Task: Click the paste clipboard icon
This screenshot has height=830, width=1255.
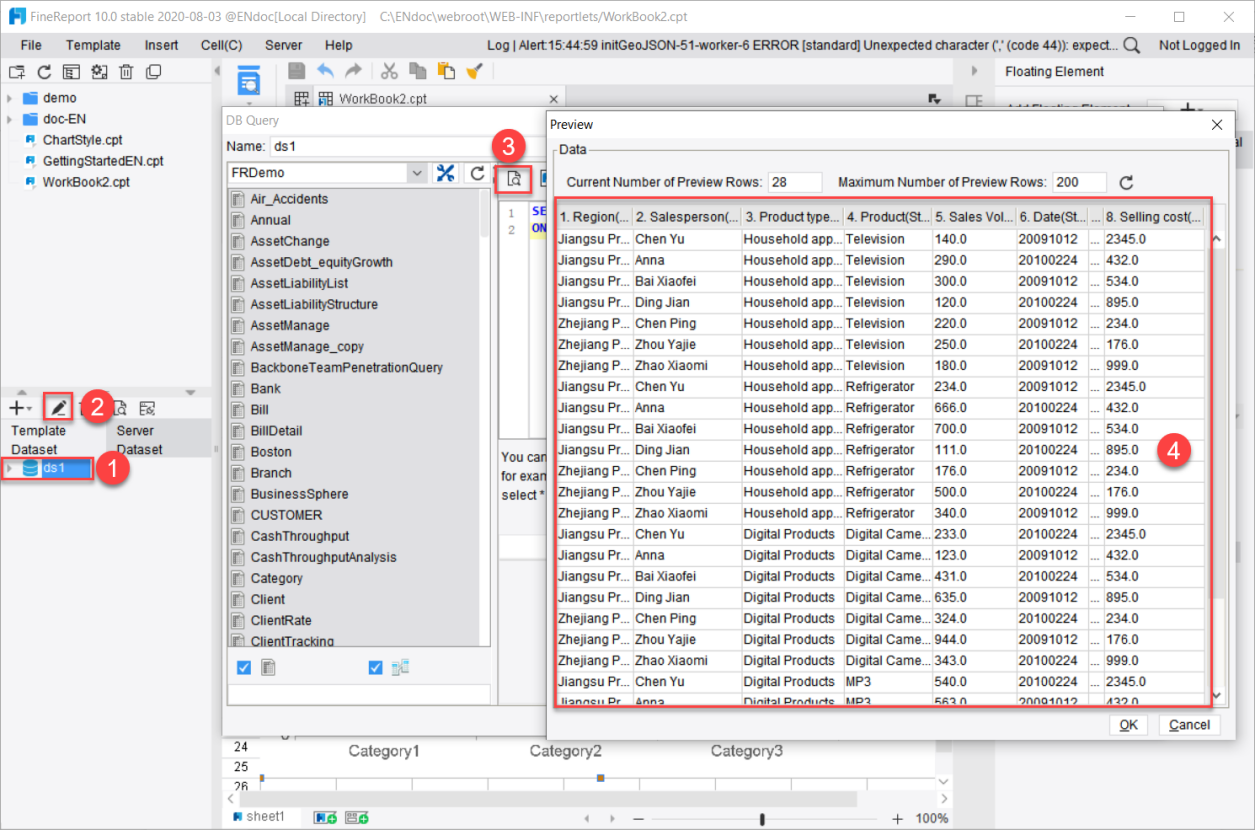Action: click(x=446, y=71)
